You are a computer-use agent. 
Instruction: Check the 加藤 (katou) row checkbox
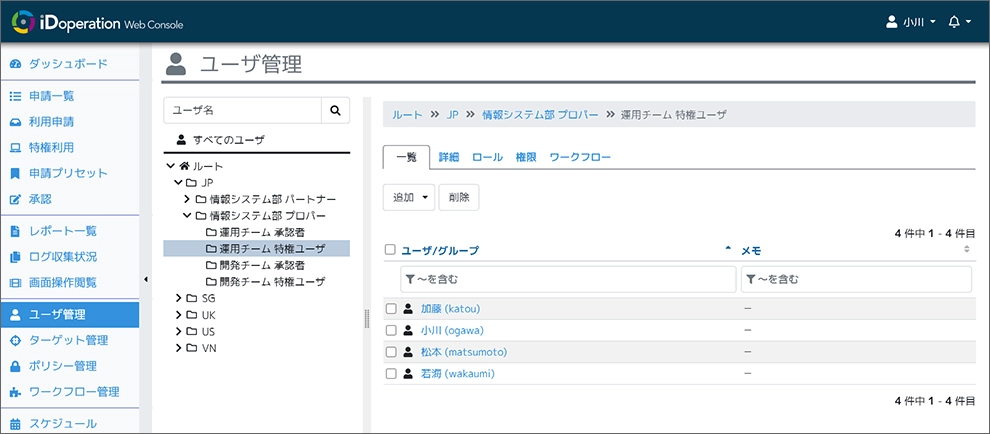(391, 309)
